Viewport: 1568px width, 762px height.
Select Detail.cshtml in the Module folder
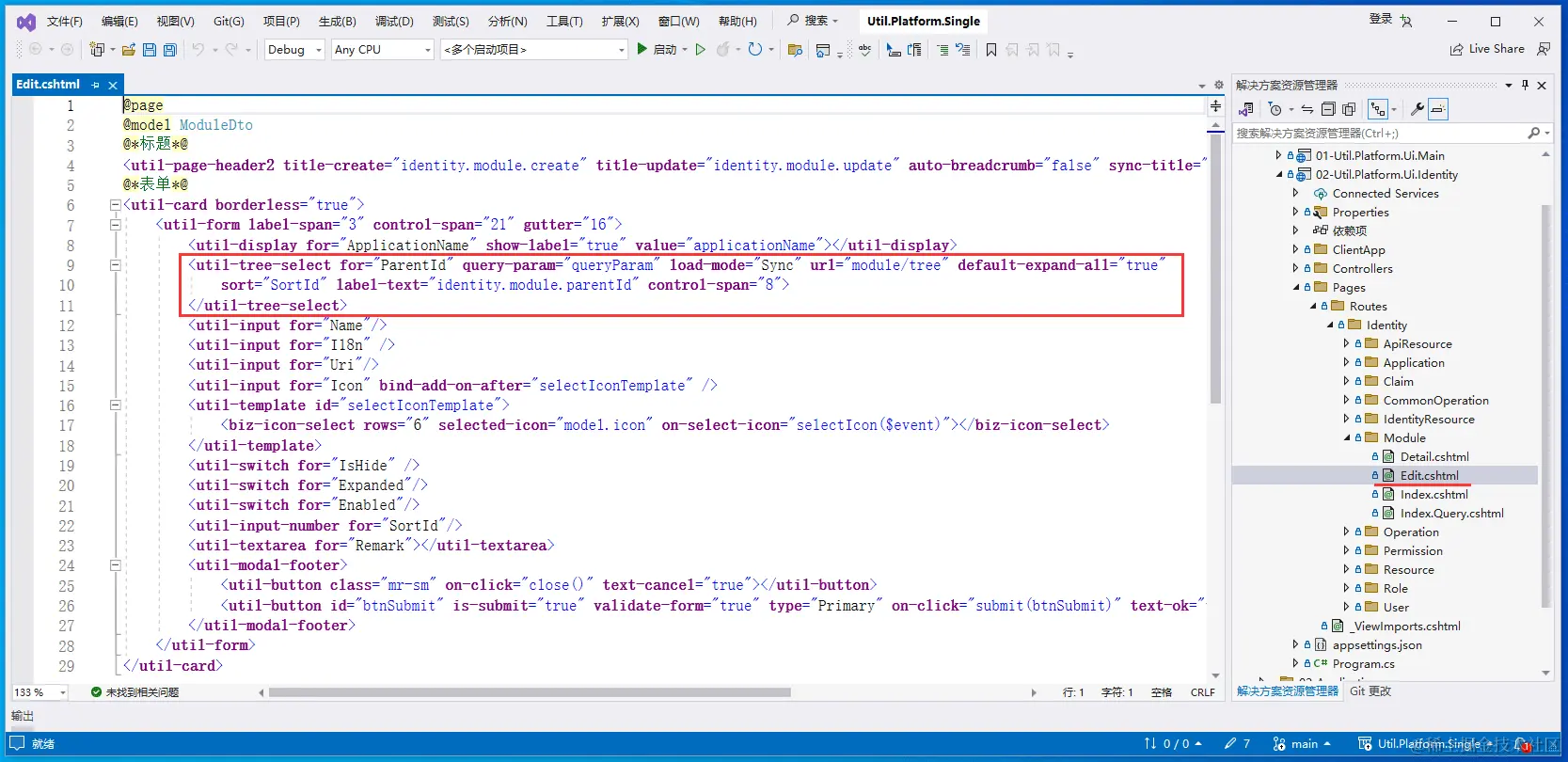(x=1434, y=456)
